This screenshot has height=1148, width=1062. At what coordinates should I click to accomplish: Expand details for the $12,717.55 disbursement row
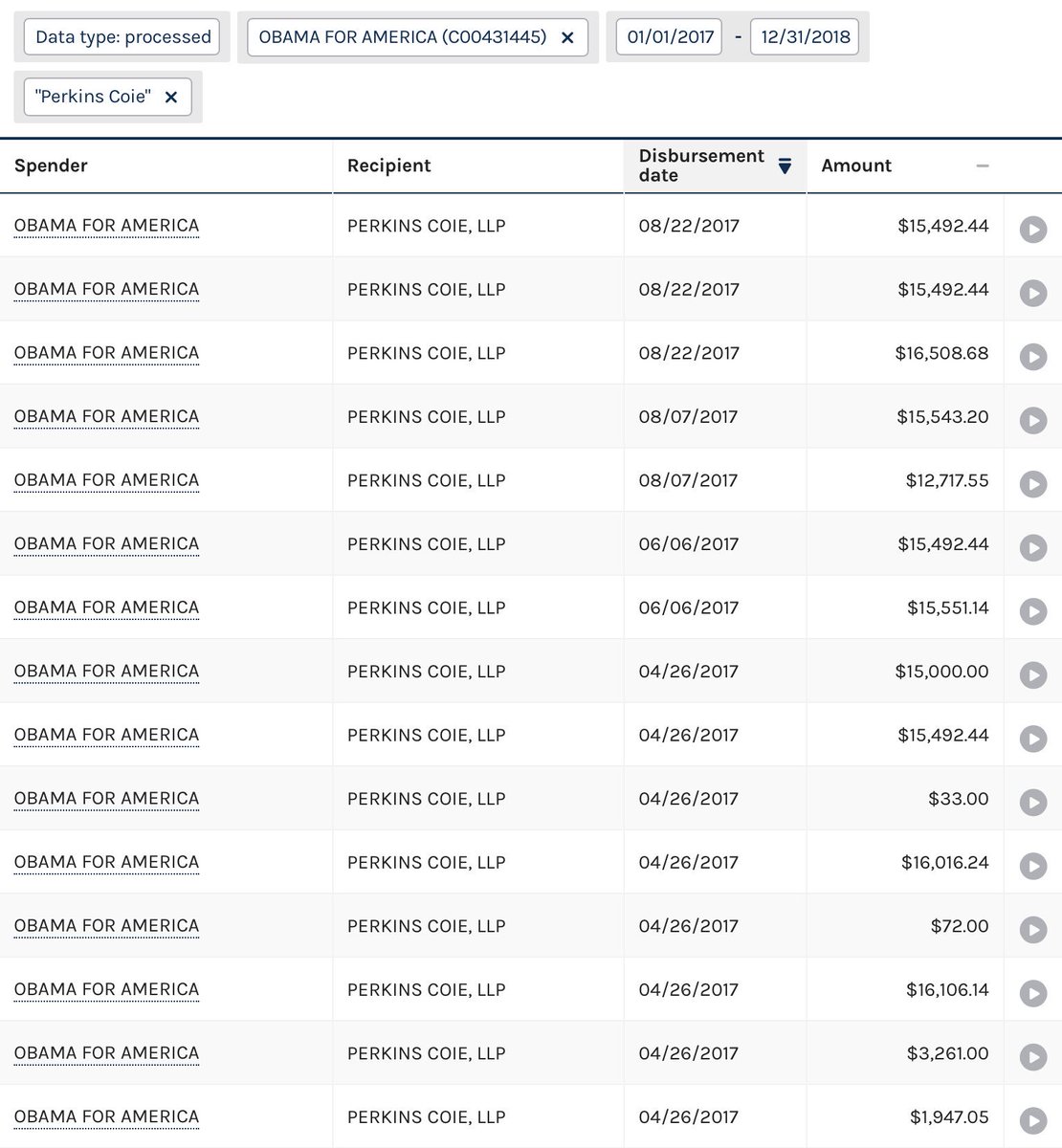pos(1033,484)
